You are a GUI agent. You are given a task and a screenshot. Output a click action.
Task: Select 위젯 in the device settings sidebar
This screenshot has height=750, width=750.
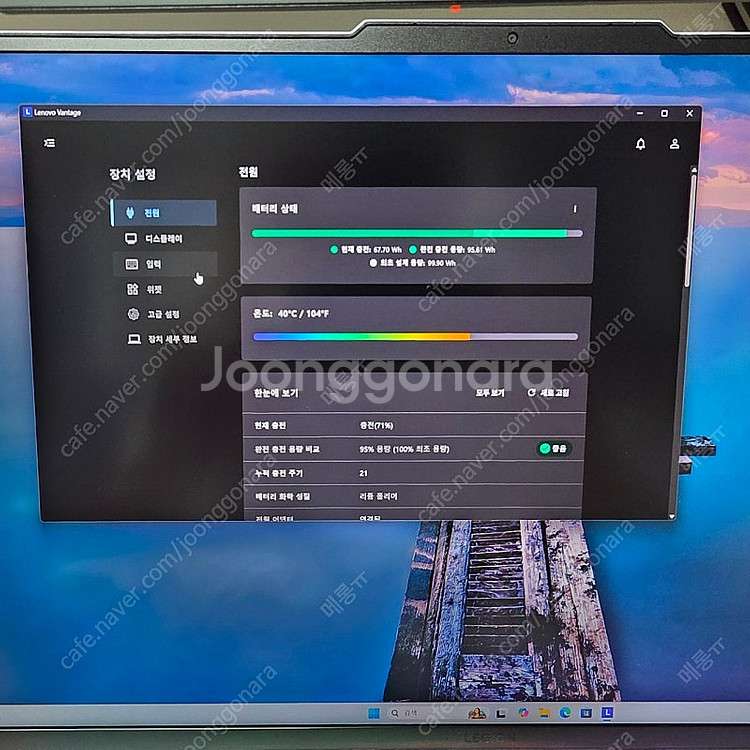click(152, 289)
